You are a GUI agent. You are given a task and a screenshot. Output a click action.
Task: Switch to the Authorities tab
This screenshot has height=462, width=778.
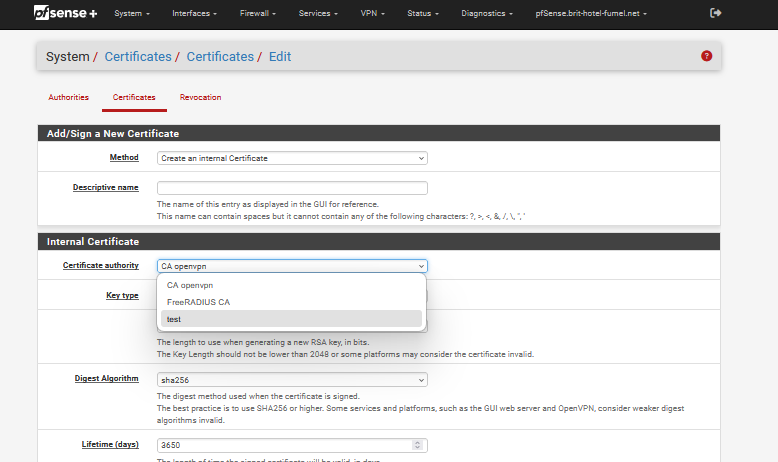69,97
